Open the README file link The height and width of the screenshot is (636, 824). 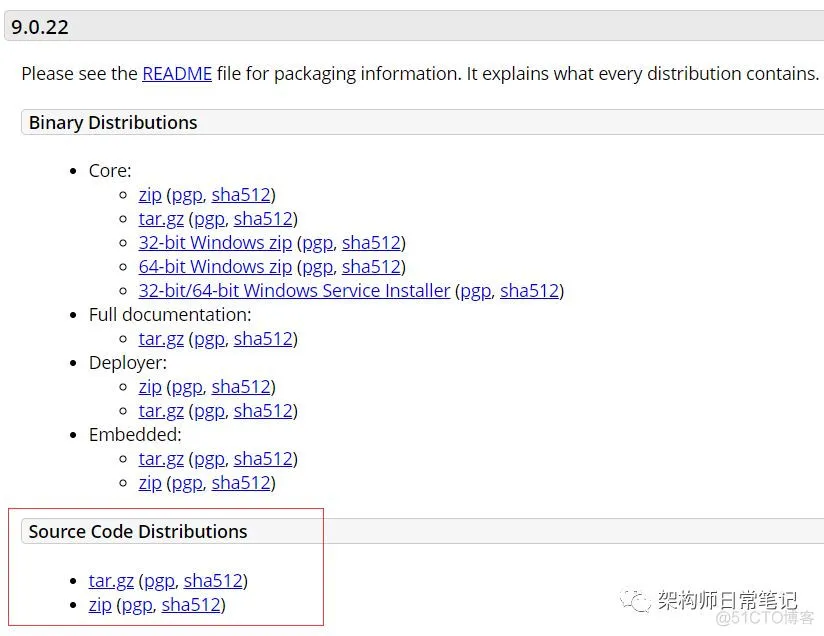tap(176, 73)
